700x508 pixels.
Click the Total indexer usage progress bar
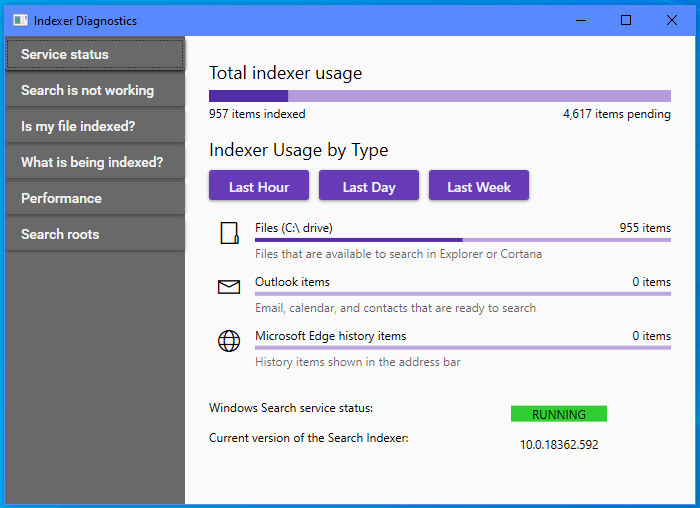tap(440, 96)
